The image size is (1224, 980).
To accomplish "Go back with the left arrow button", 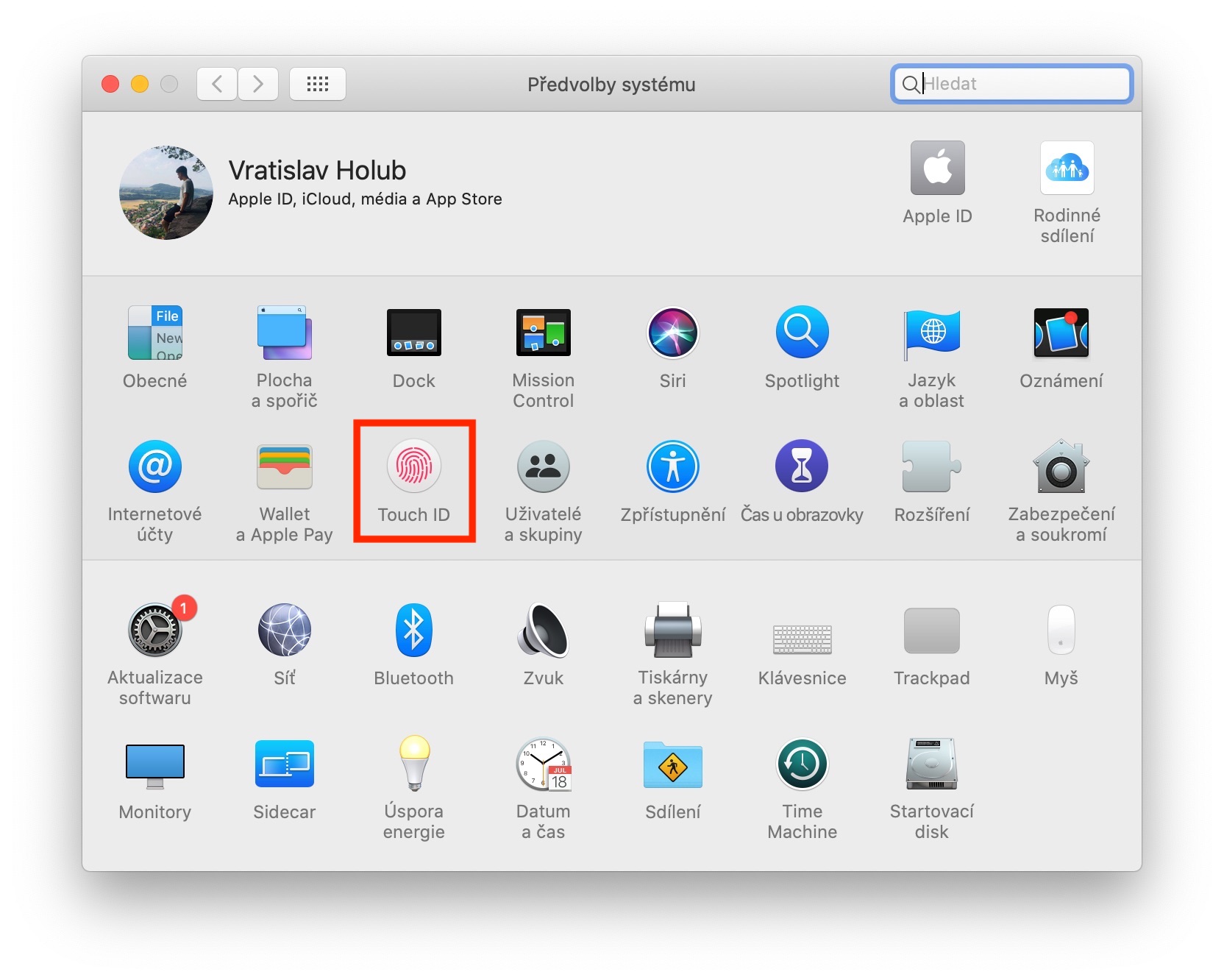I will pos(217,84).
